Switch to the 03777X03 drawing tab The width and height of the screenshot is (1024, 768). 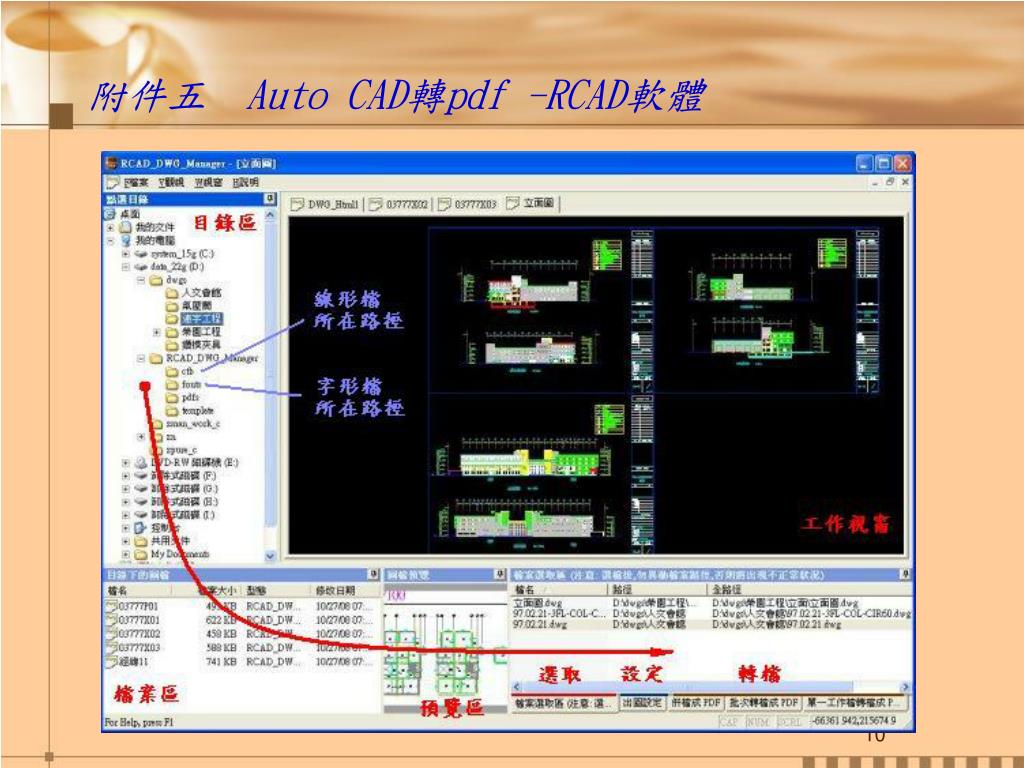coord(468,204)
